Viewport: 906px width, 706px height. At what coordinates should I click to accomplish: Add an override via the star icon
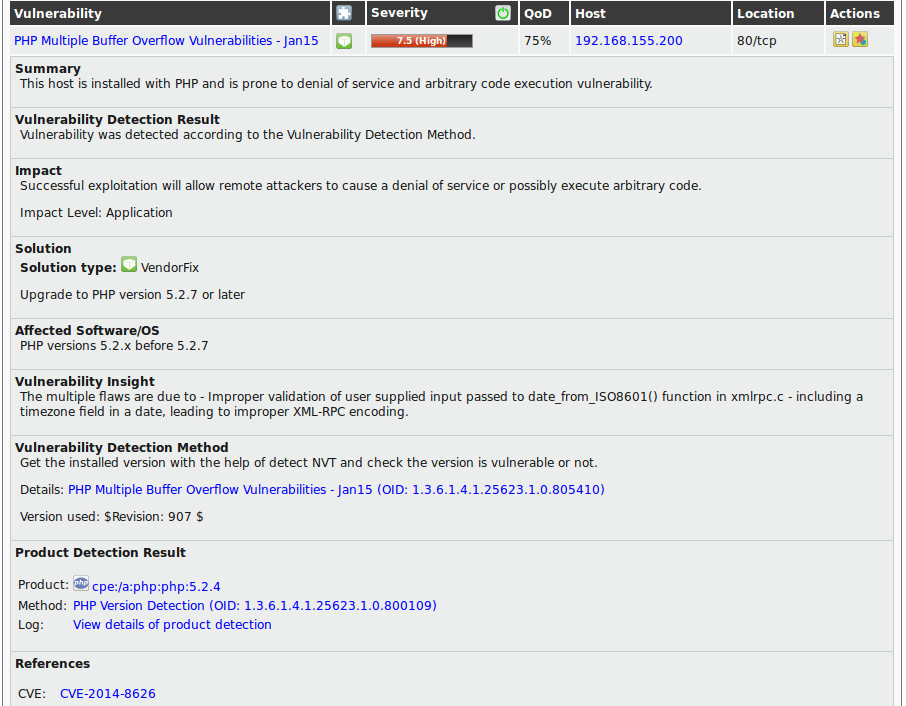[x=860, y=39]
